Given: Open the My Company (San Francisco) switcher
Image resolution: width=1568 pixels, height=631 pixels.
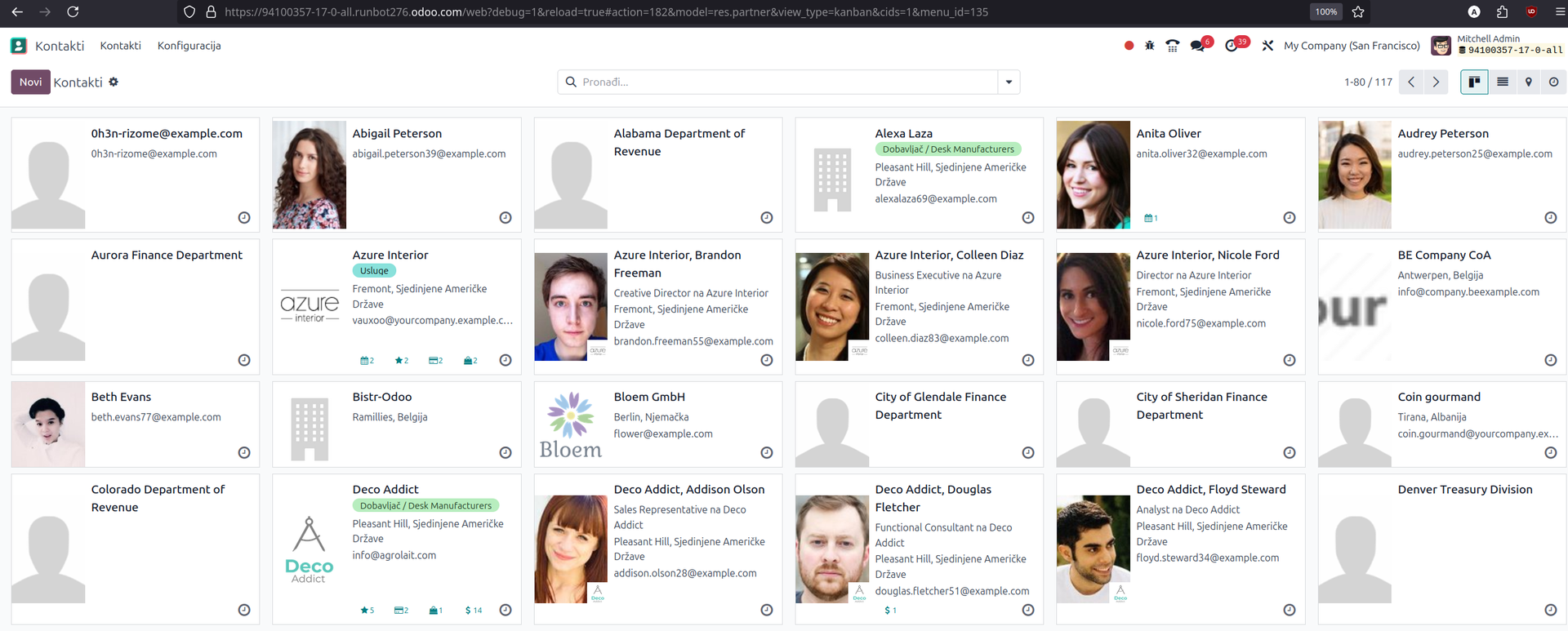Looking at the screenshot, I should click(x=1351, y=46).
